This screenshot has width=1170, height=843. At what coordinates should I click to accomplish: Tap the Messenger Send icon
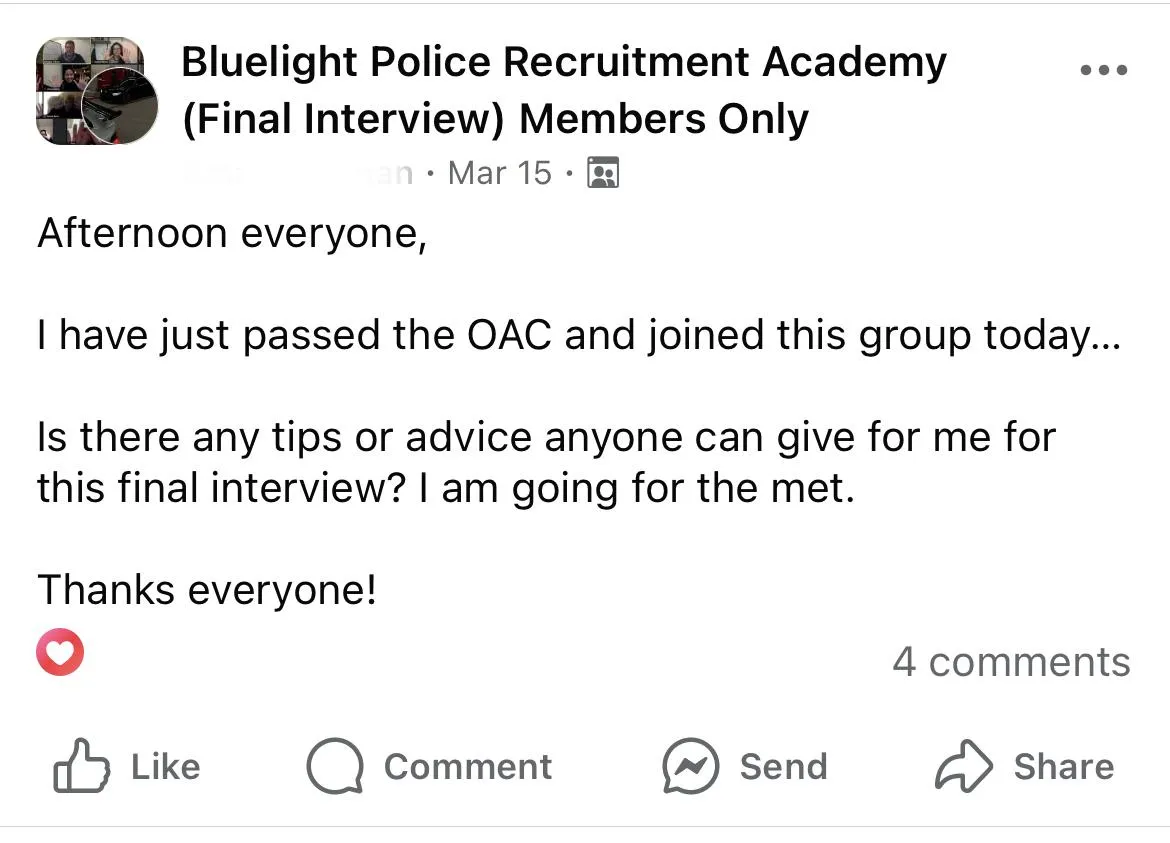[x=691, y=765]
